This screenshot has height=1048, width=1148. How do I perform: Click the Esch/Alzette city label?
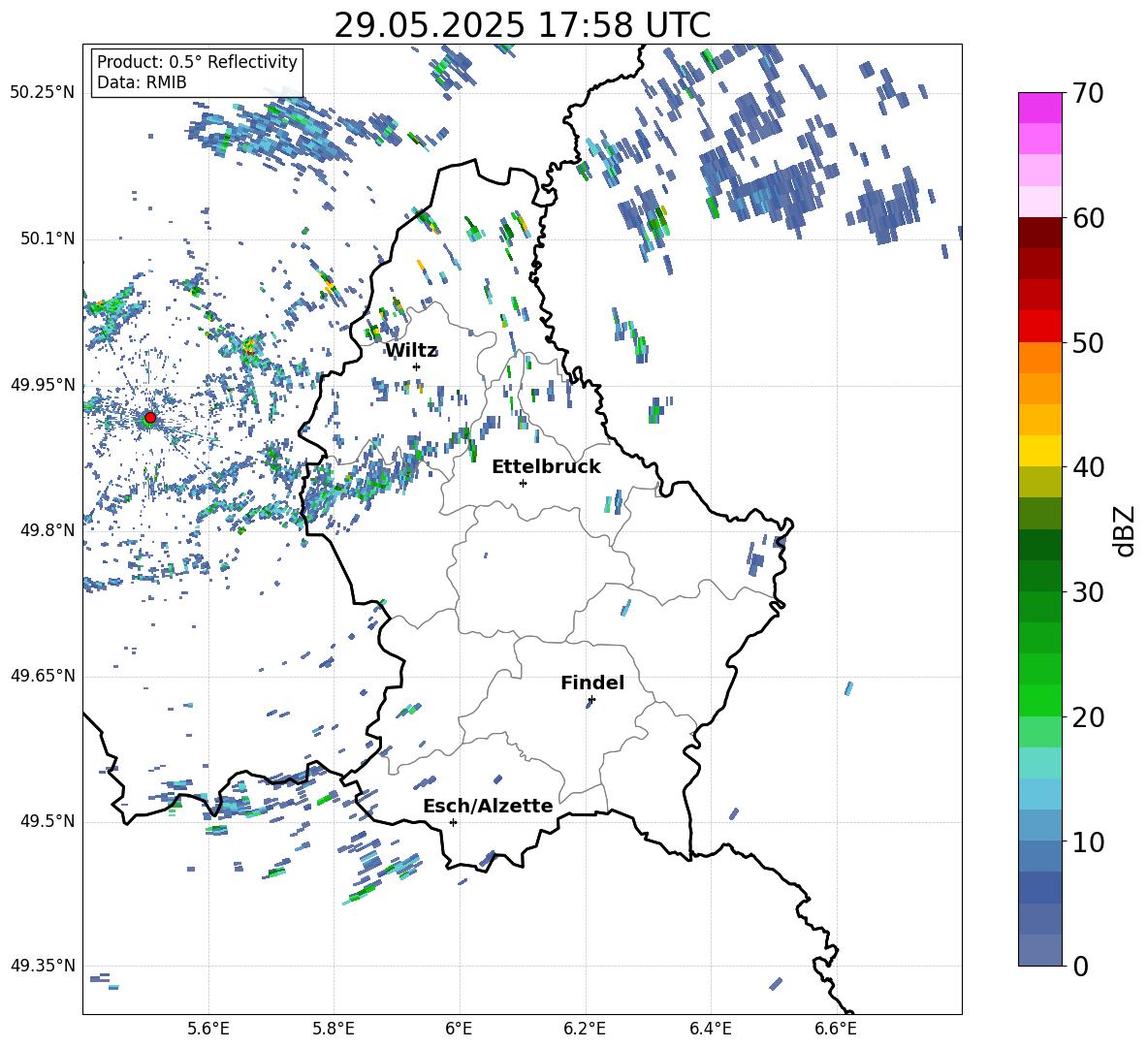(488, 806)
